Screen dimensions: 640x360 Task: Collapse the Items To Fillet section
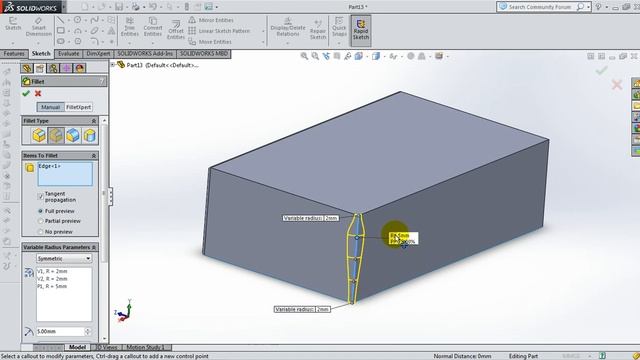[93, 156]
